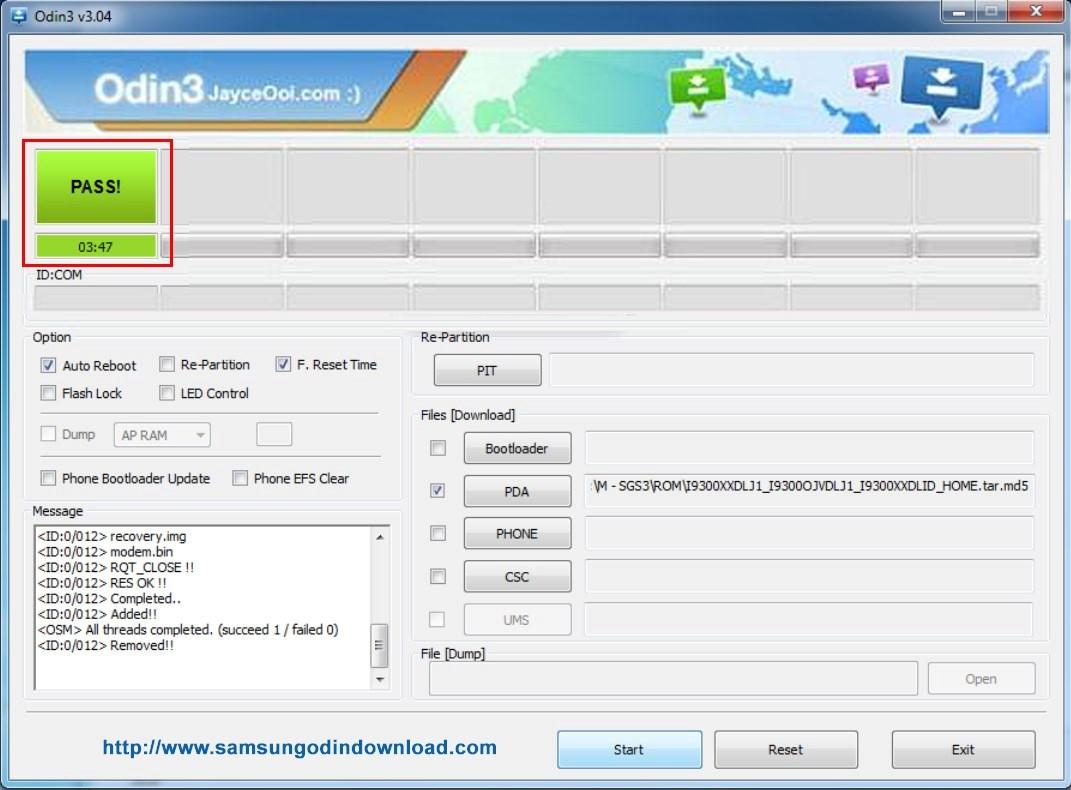Select the 'Removed!!' log line
Viewport: 1071px width, 790px height.
point(106,645)
